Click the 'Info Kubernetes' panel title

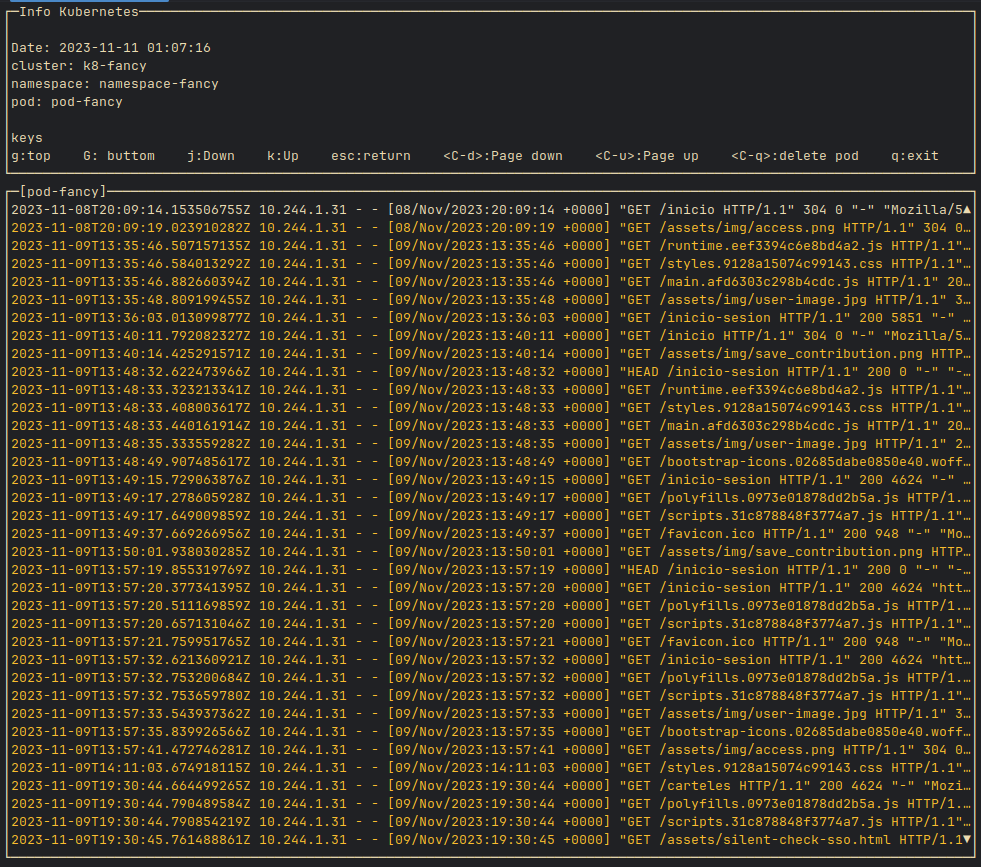[x=79, y=12]
